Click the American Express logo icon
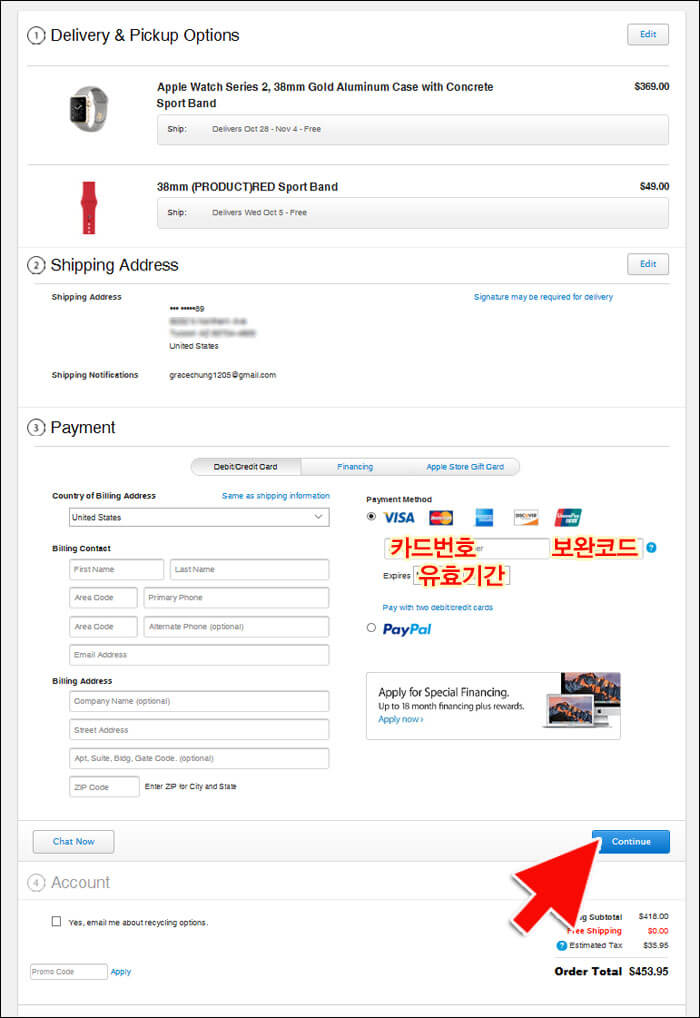 484,517
